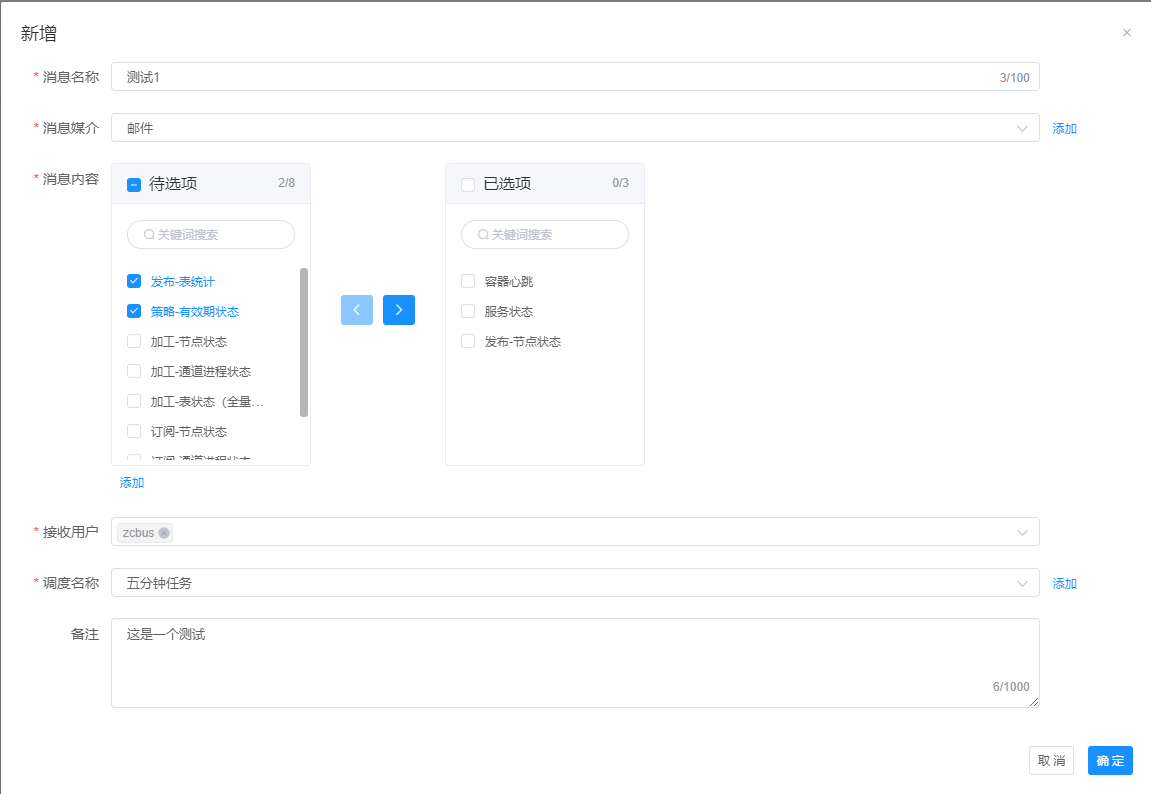Toggle the 待选项 select-all checkbox
Screen dimensions: 1151x794
point(134,184)
